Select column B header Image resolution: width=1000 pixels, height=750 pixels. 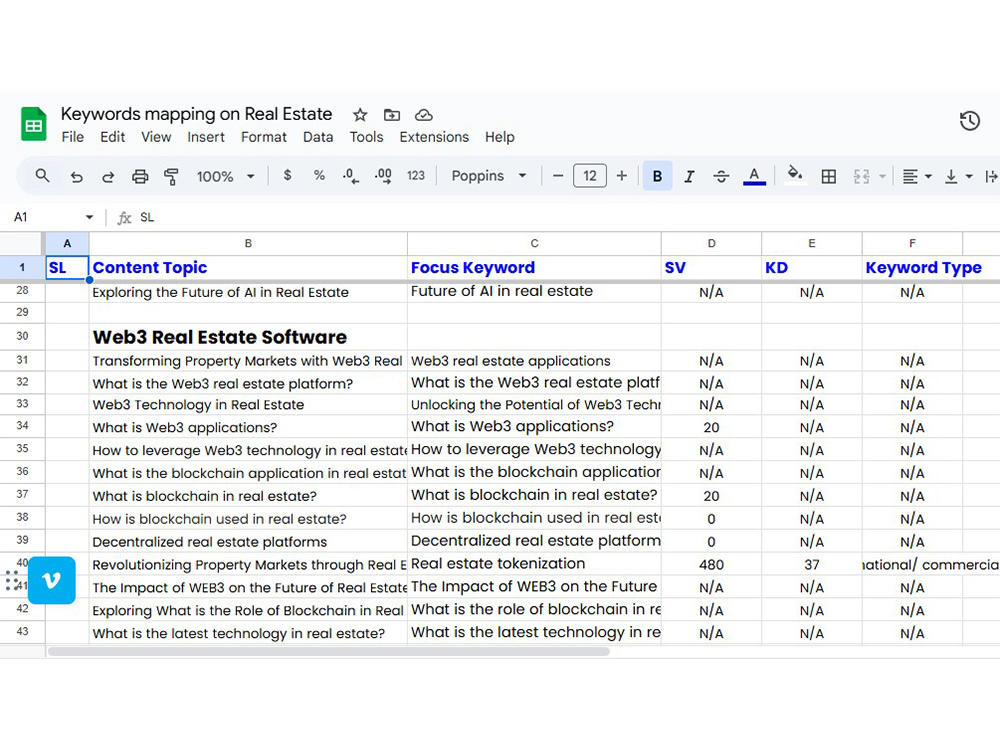pos(248,244)
